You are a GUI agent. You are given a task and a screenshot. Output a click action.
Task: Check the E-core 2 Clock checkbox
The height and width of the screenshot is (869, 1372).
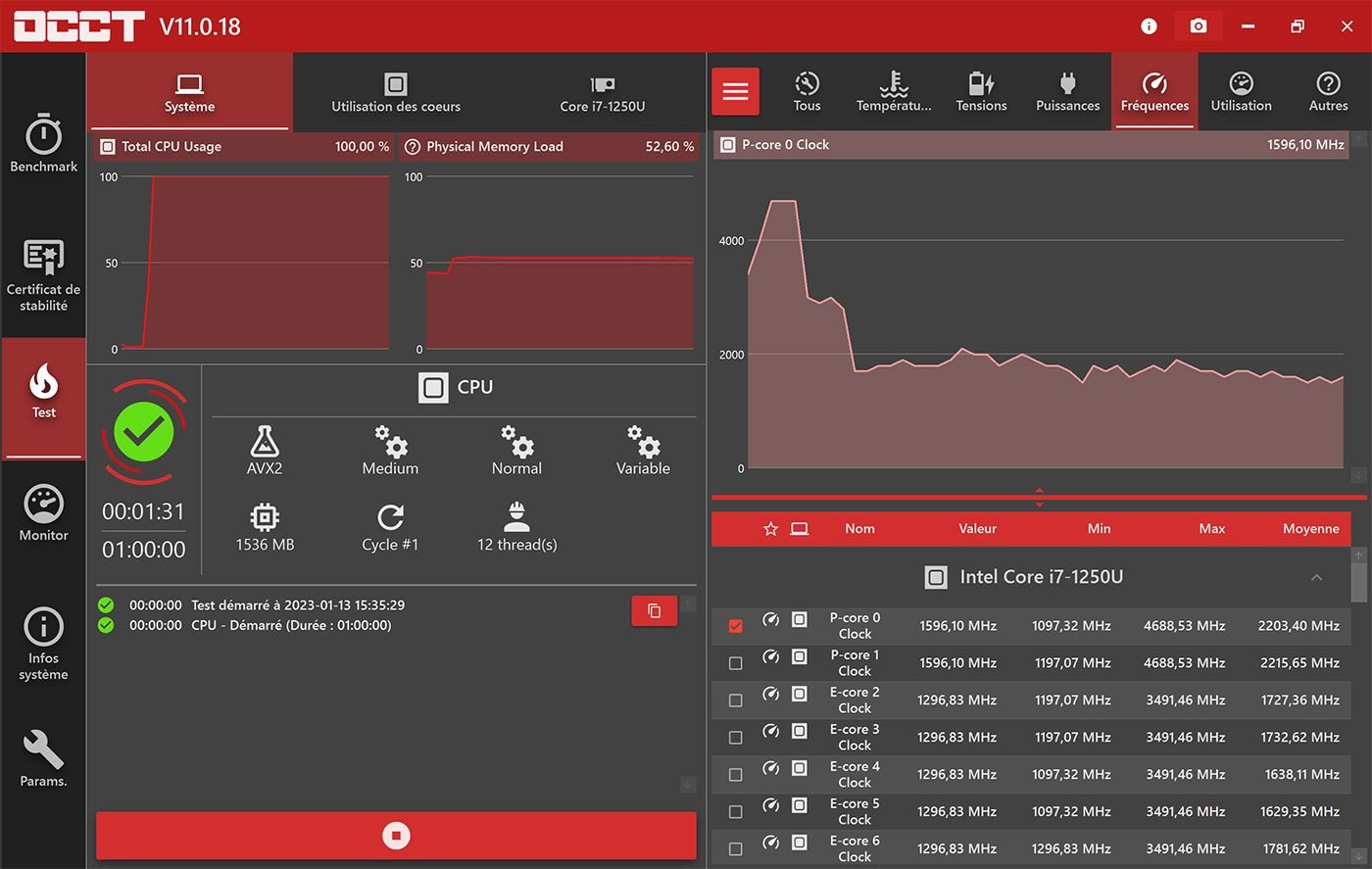pos(736,700)
